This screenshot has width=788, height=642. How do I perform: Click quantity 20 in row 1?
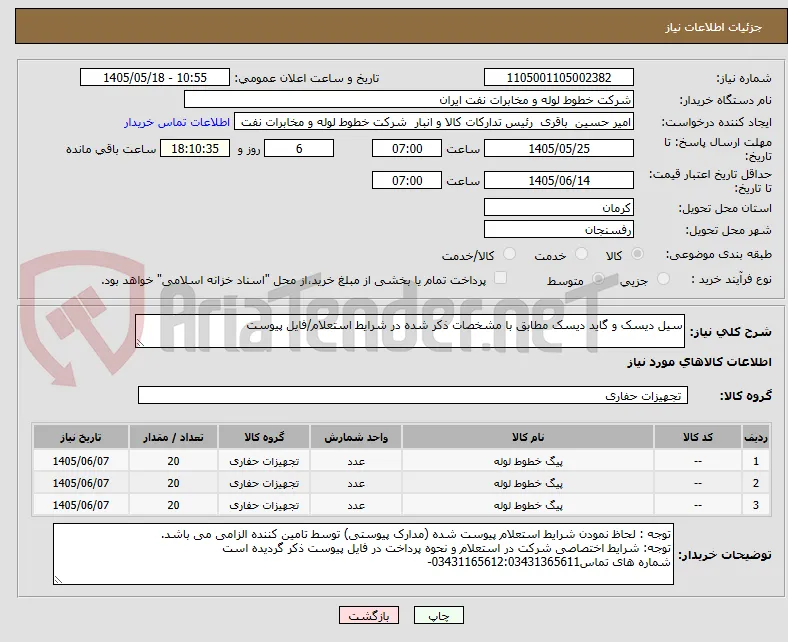tap(173, 461)
